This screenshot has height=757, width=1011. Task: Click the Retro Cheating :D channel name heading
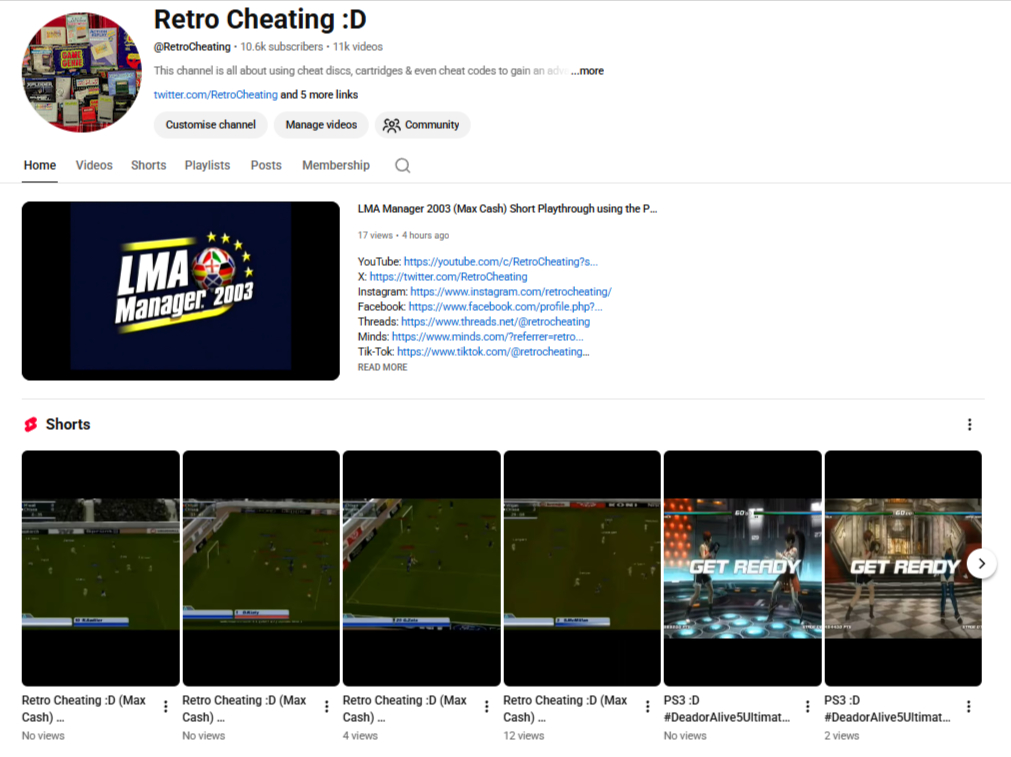260,19
